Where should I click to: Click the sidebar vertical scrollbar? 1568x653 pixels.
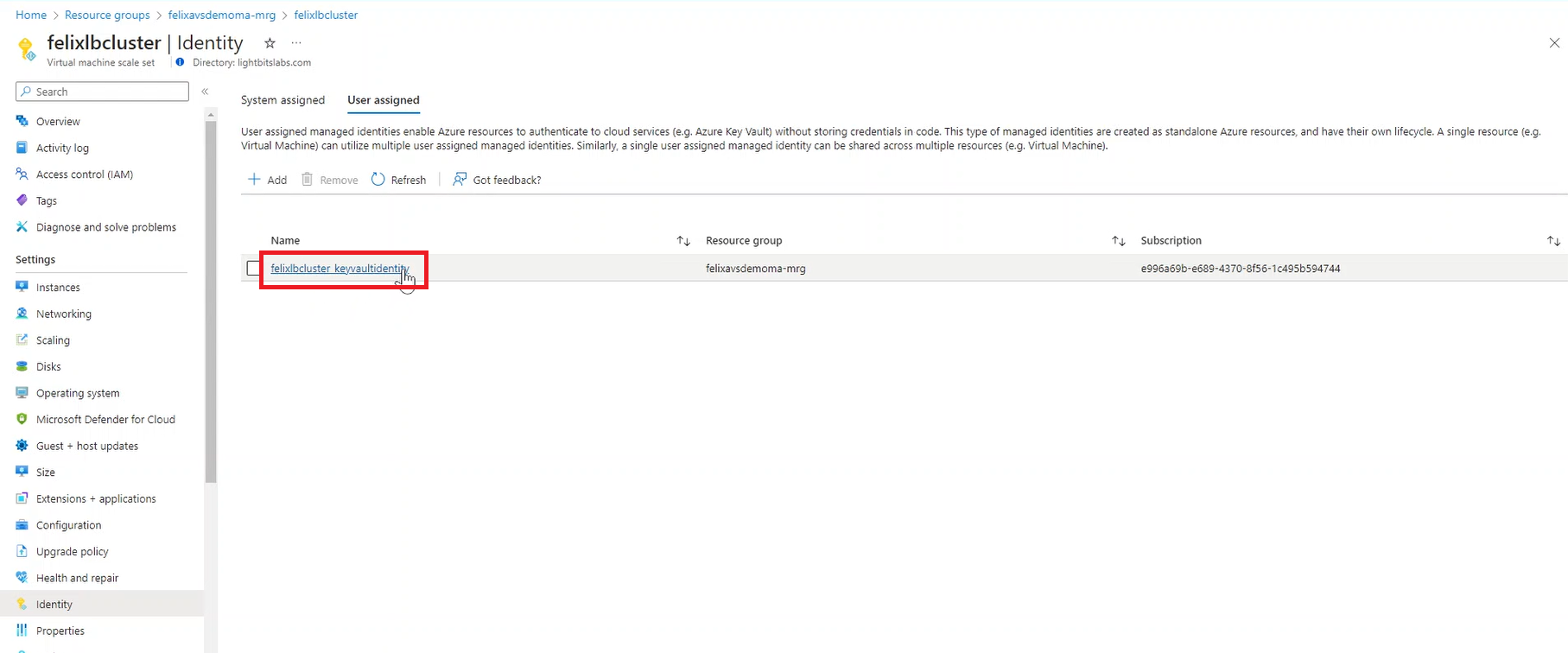pyautogui.click(x=211, y=302)
